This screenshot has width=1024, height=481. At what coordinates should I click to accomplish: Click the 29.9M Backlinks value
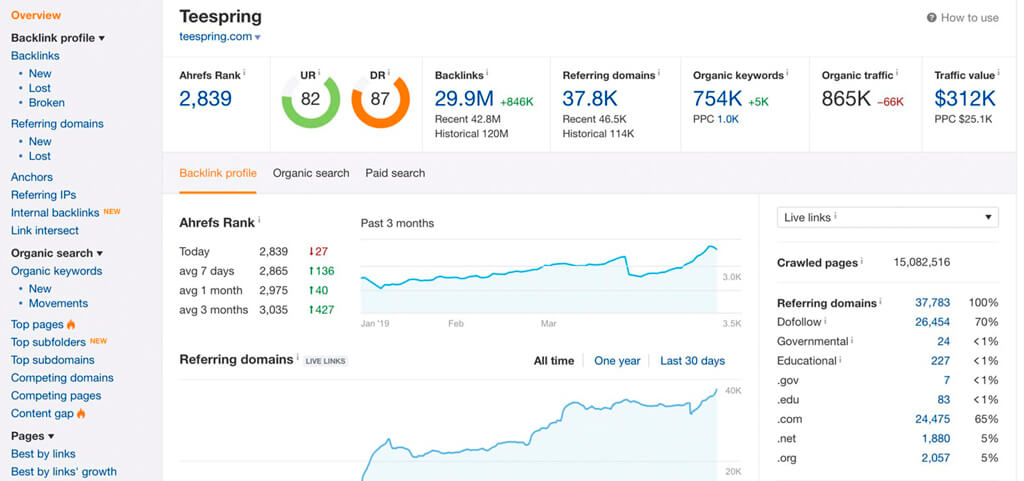464,99
